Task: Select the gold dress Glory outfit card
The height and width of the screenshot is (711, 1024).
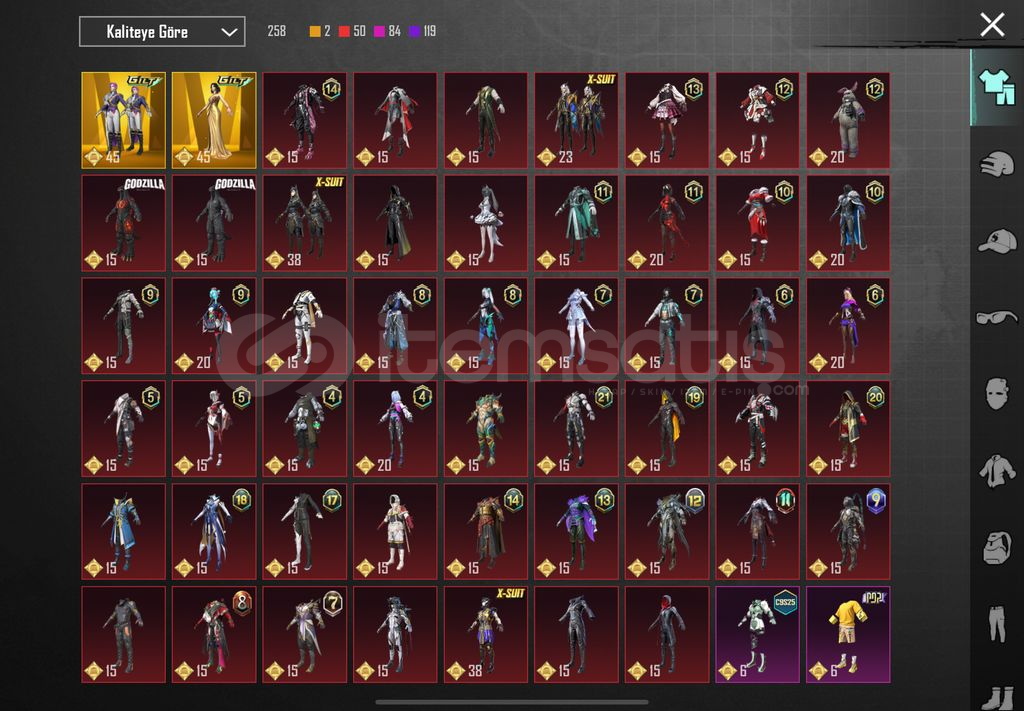Action: tap(214, 120)
